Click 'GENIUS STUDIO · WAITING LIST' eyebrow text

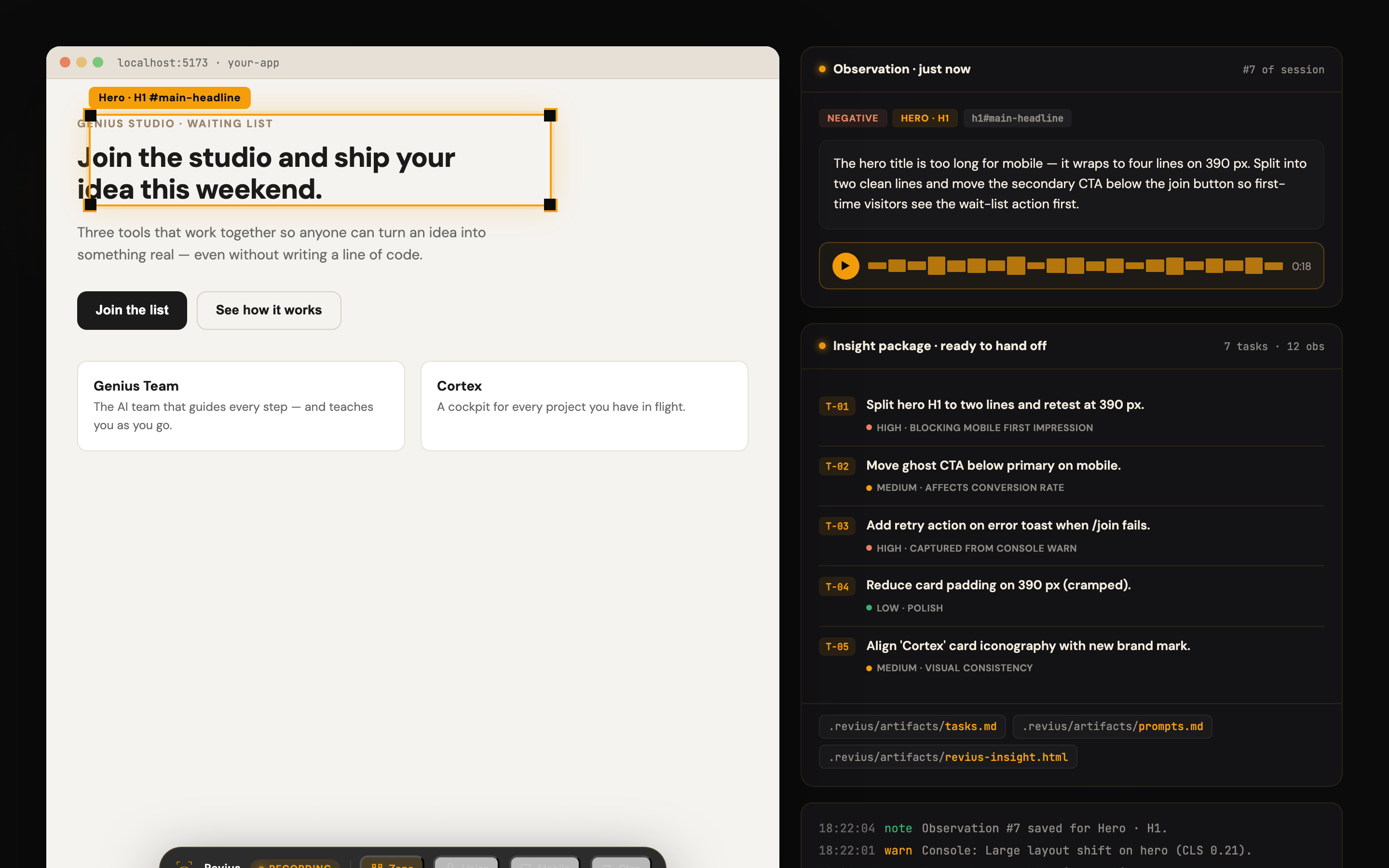tap(175, 123)
